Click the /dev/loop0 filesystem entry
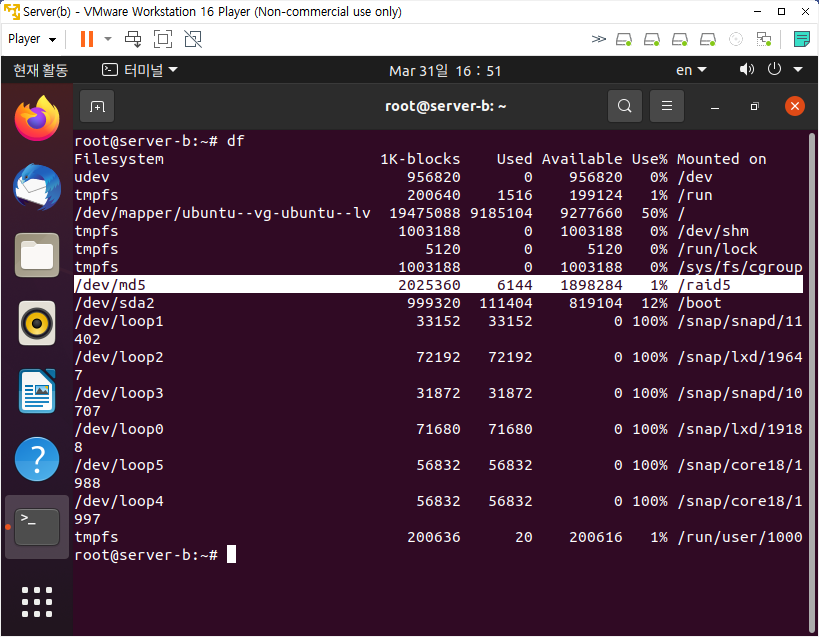The width and height of the screenshot is (819, 637). click(x=119, y=429)
